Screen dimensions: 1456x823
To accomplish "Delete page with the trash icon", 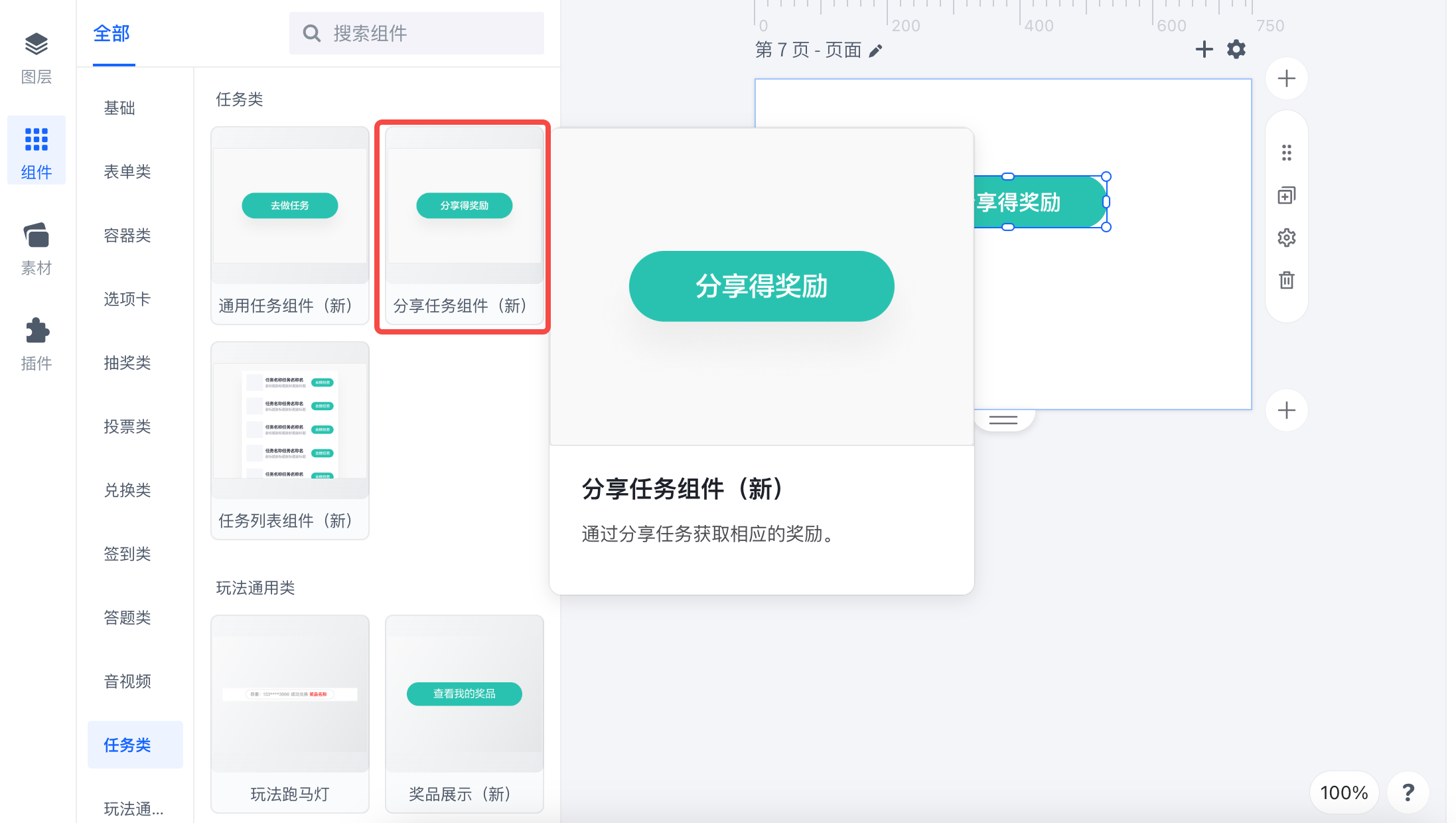I will pyautogui.click(x=1286, y=280).
